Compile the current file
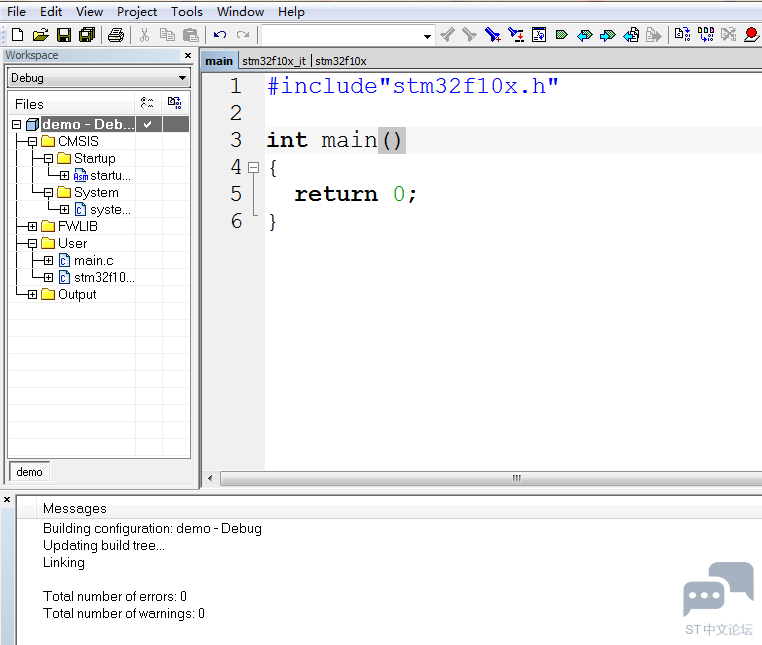This screenshot has width=762, height=645. click(682, 35)
